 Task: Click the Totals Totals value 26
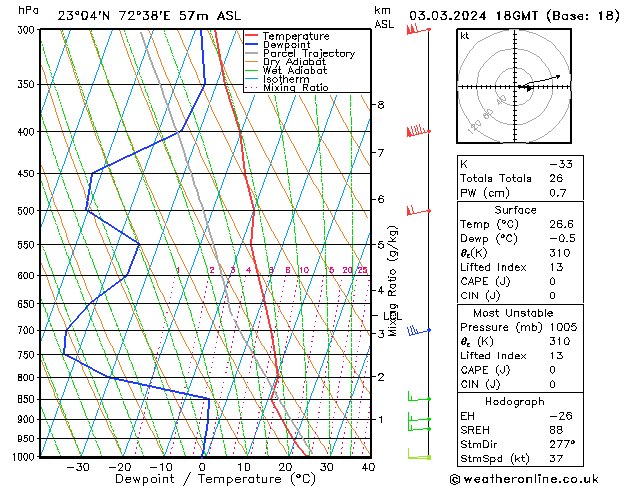(x=556, y=178)
